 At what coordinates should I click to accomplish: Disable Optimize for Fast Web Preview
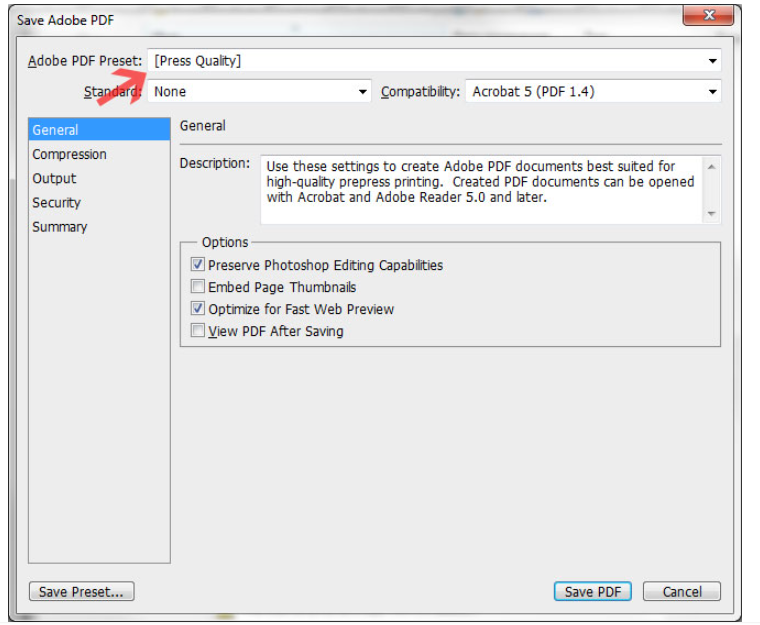coord(197,308)
